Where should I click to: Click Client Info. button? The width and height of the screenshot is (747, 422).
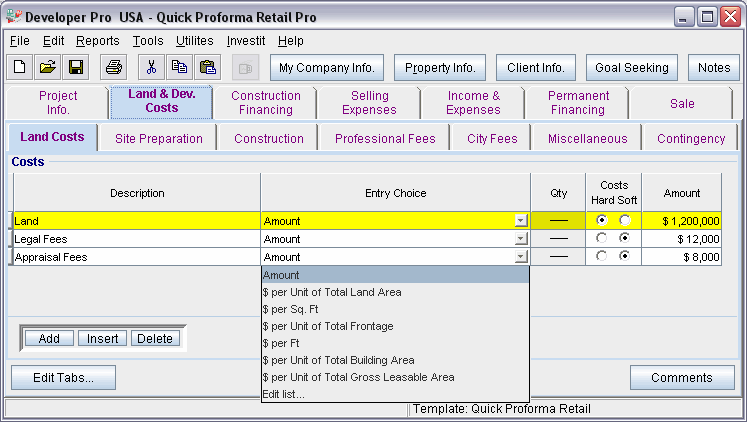coord(536,68)
